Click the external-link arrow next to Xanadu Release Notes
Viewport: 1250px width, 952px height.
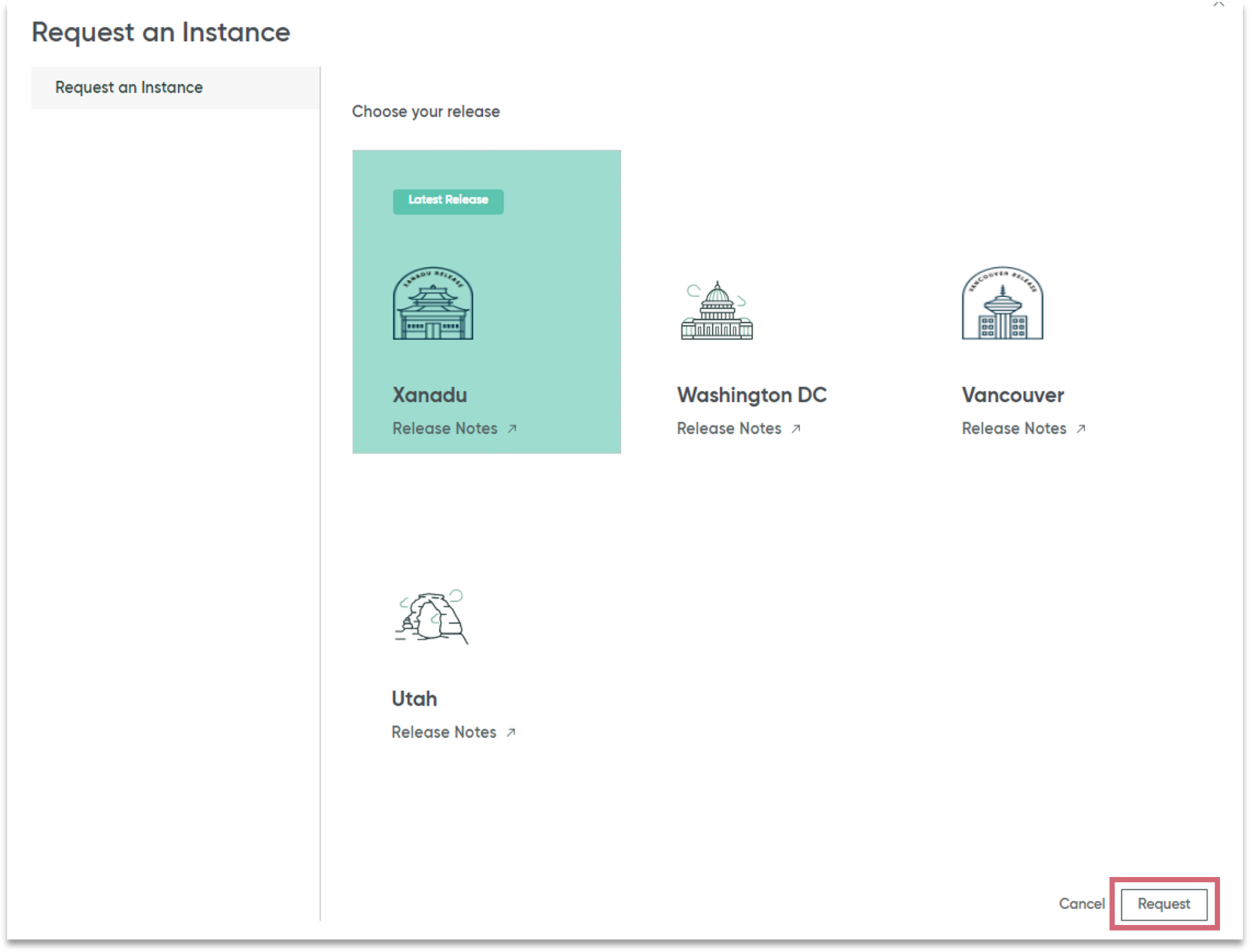pyautogui.click(x=511, y=429)
